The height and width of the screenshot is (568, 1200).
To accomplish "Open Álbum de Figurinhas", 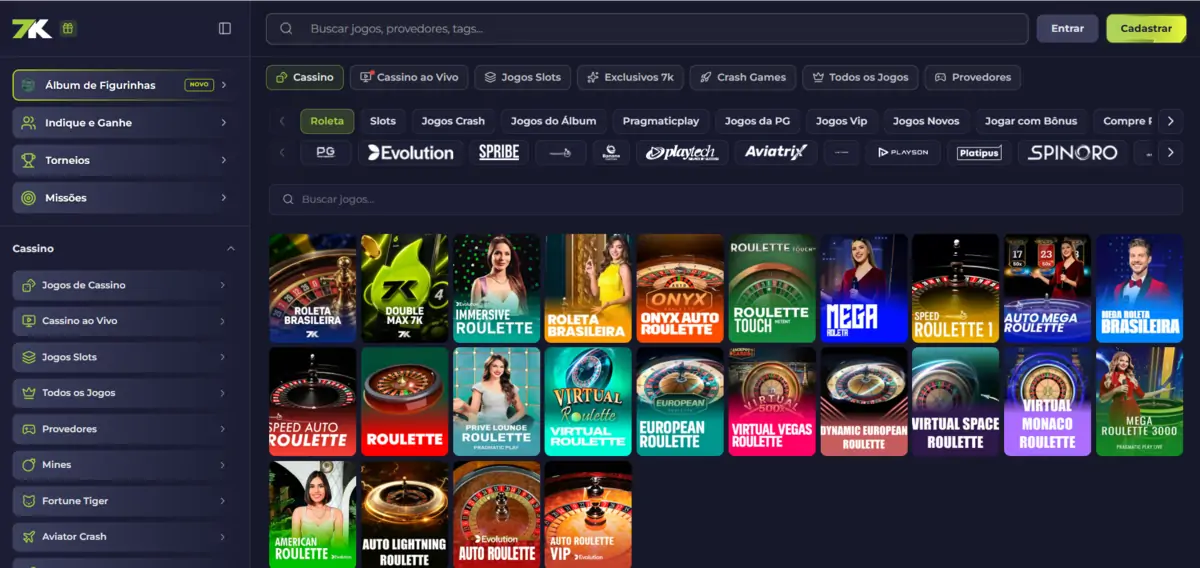I will 125,85.
